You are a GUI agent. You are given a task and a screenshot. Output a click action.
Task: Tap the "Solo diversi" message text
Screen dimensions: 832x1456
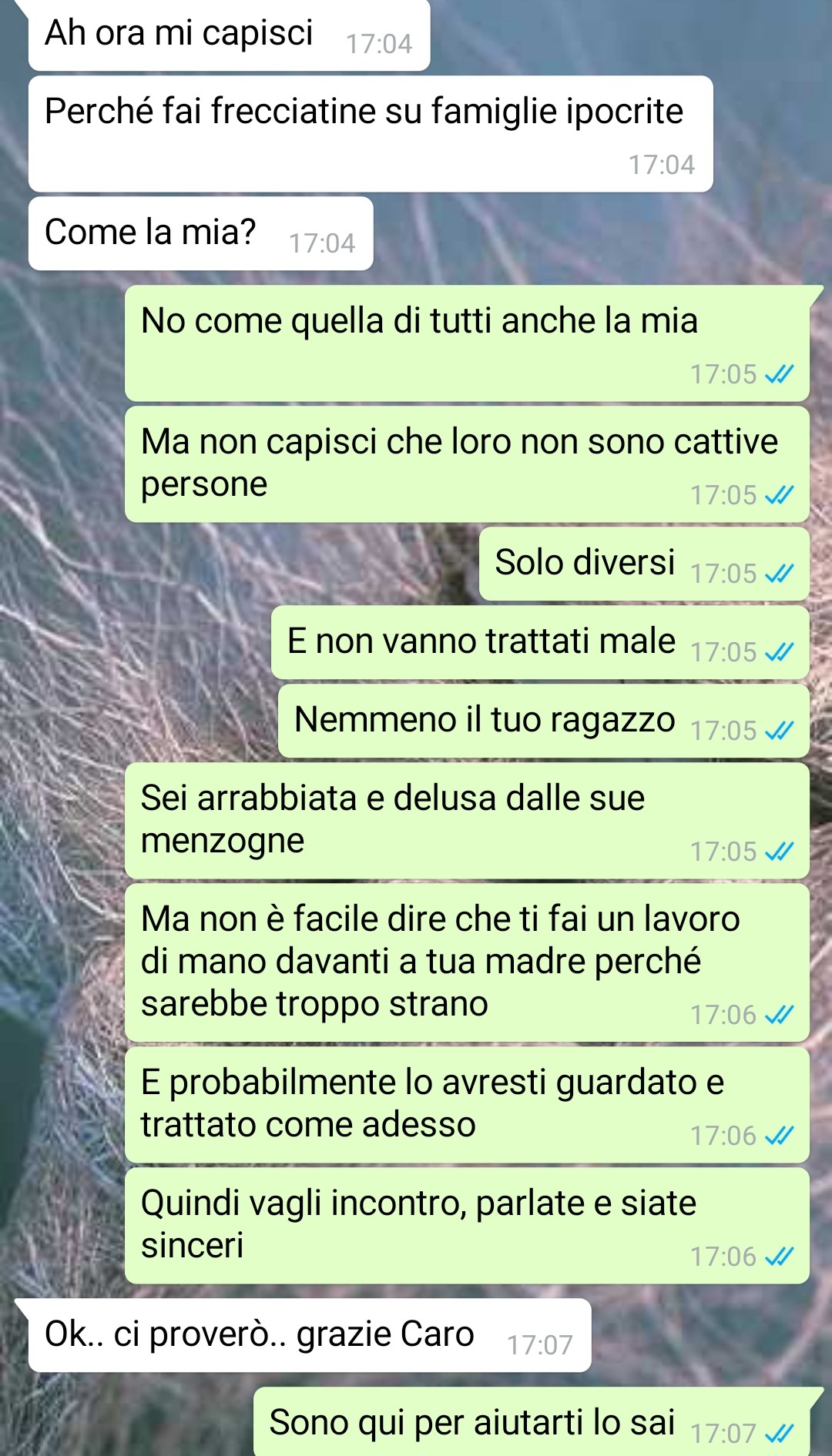coord(585,562)
